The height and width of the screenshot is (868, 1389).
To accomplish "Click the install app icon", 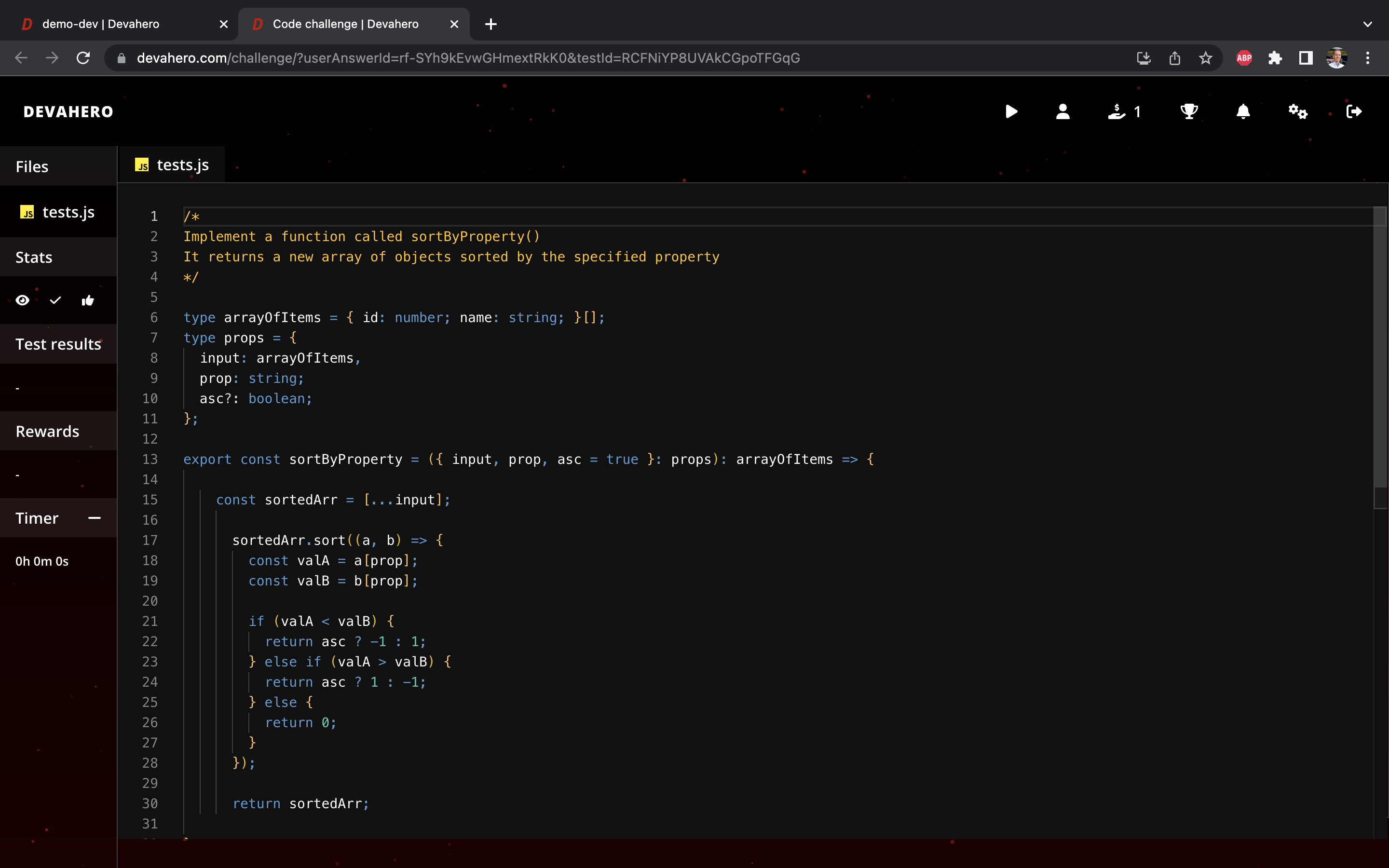I will tap(1144, 58).
